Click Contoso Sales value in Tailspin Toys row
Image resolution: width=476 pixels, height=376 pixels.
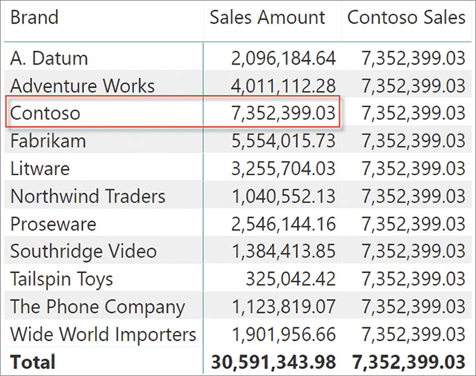coord(413,279)
